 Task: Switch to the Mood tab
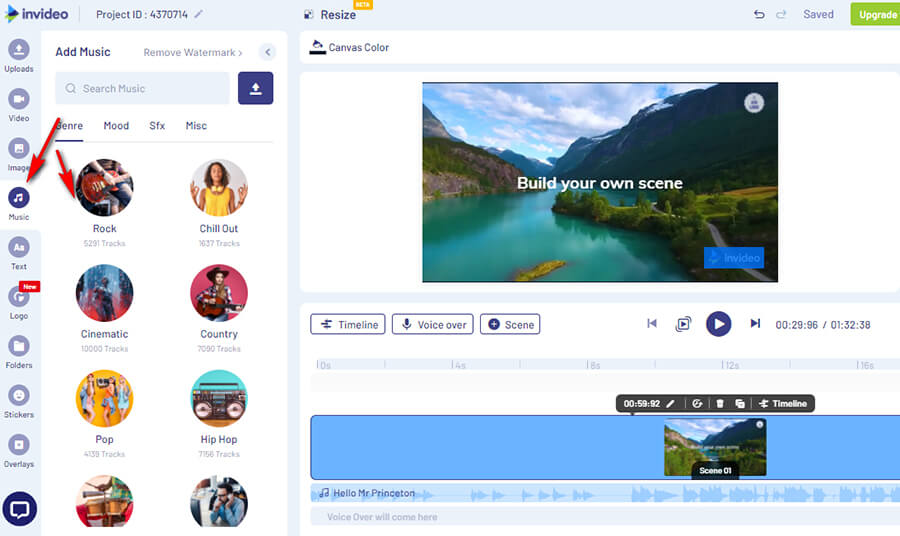[x=116, y=126]
